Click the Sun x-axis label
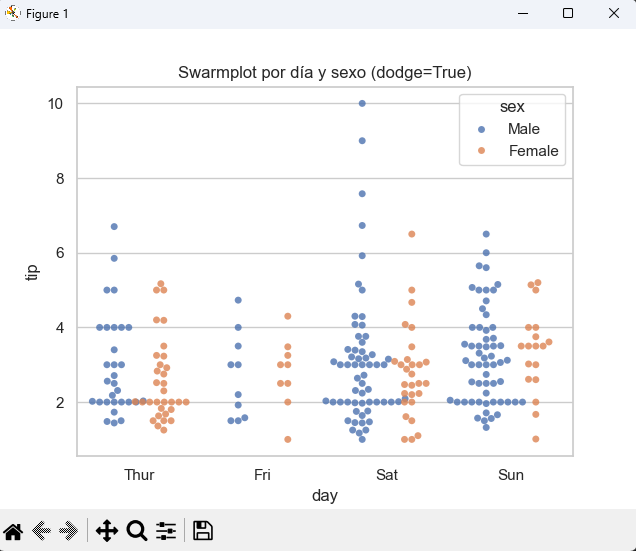Screen dimensions: 636x551 [x=511, y=475]
